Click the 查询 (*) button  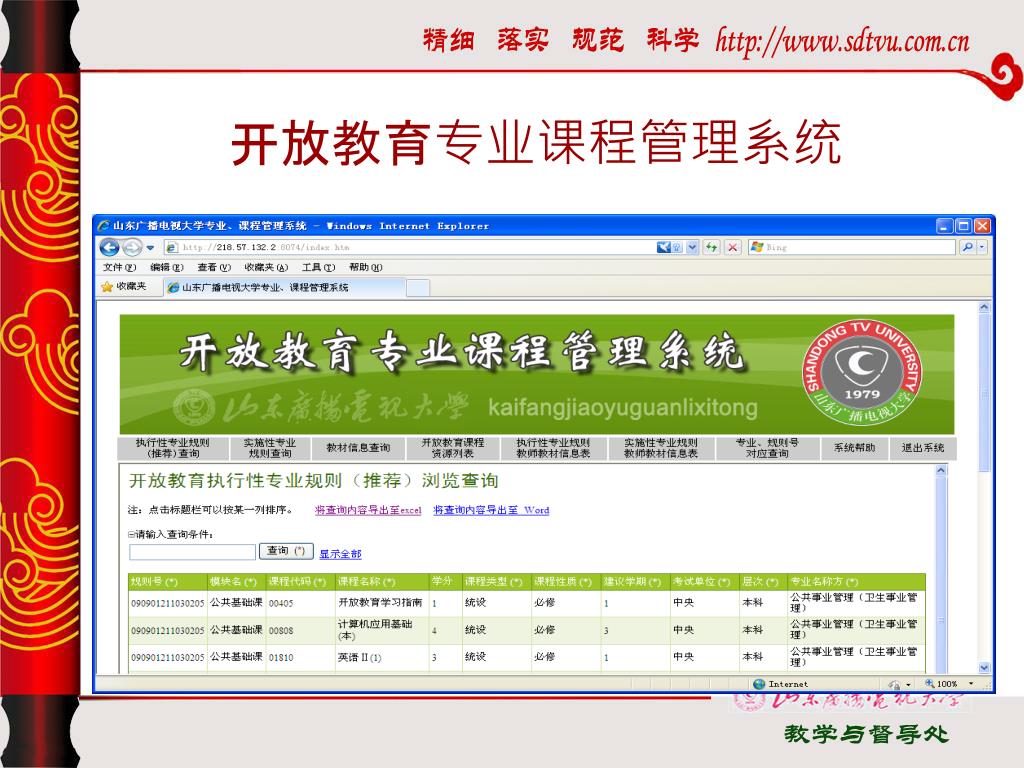pyautogui.click(x=286, y=551)
